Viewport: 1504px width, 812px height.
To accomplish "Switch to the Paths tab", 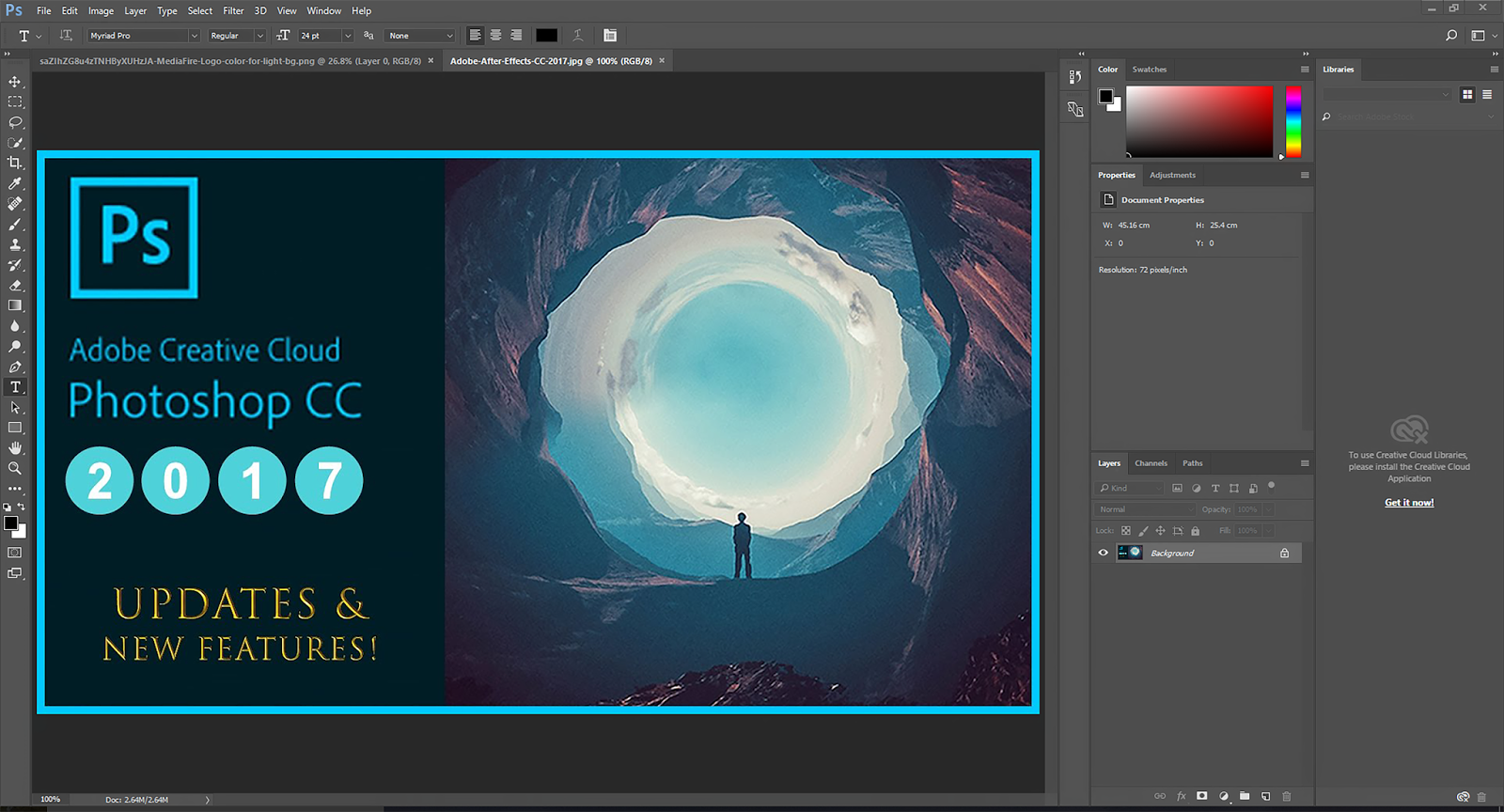I will (1192, 463).
